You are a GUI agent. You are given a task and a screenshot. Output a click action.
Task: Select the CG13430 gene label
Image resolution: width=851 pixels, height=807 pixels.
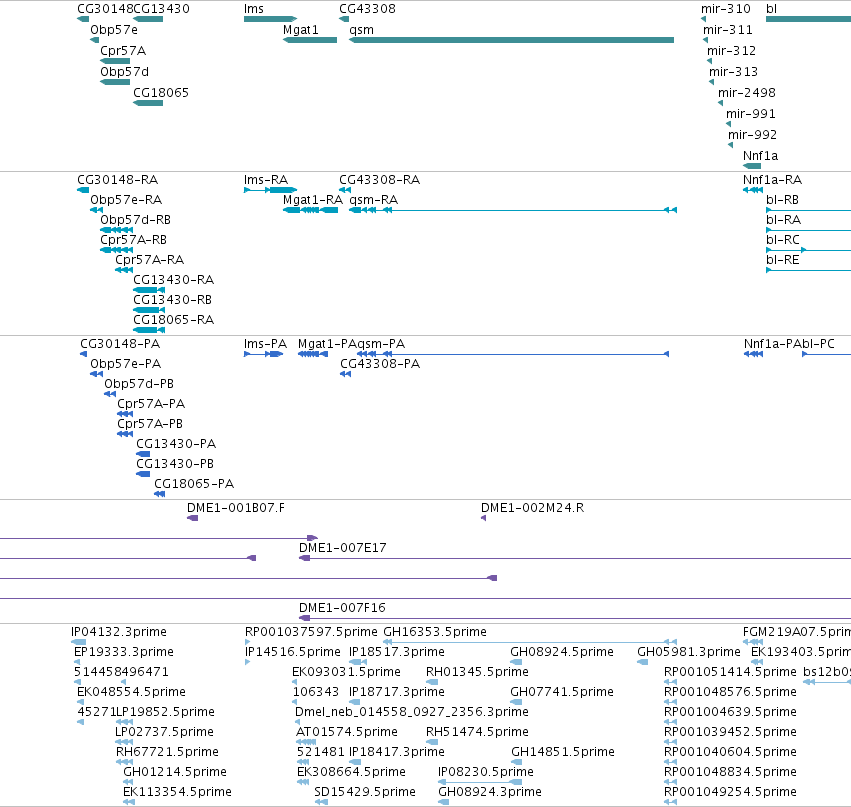[x=162, y=9]
